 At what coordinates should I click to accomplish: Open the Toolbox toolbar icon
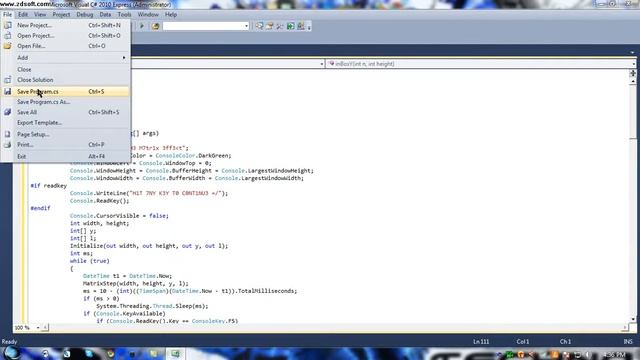tap(280, 26)
